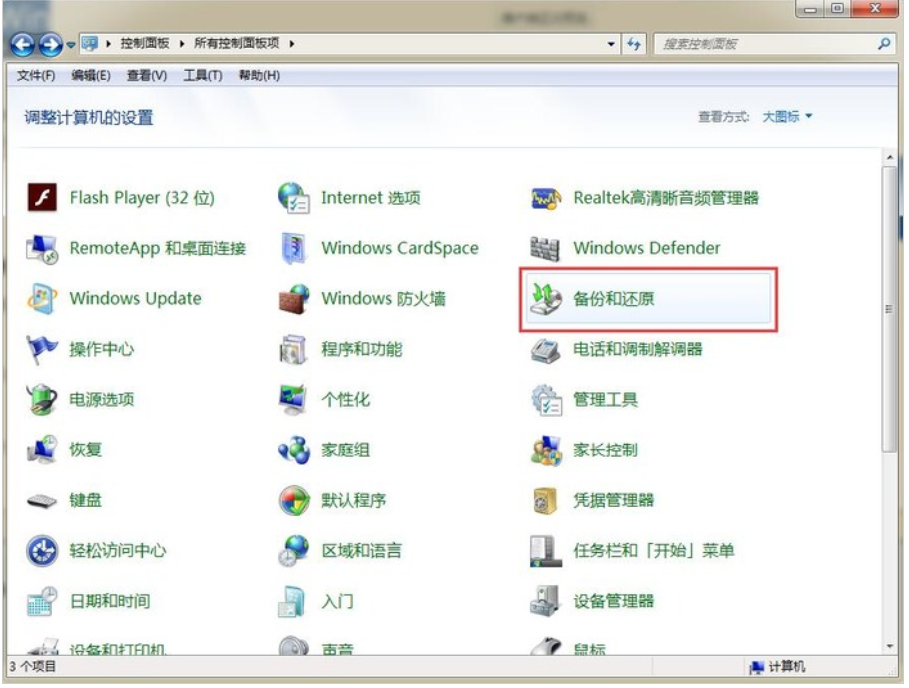Image resolution: width=909 pixels, height=688 pixels.
Task: Refresh the address bar view
Action: (x=634, y=43)
